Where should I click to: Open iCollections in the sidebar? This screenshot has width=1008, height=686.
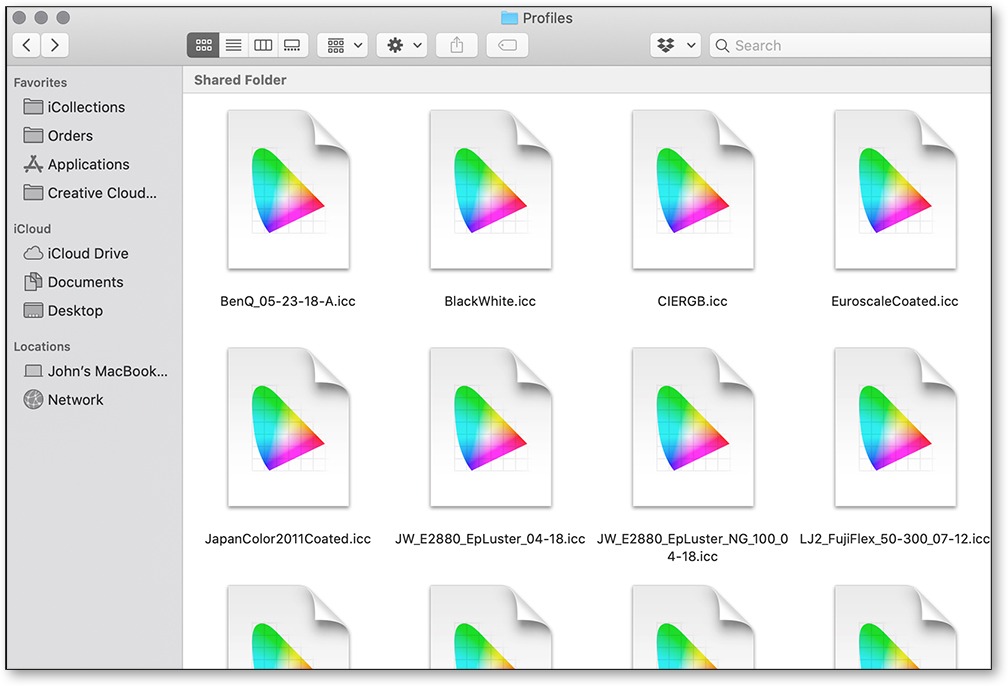click(x=86, y=107)
